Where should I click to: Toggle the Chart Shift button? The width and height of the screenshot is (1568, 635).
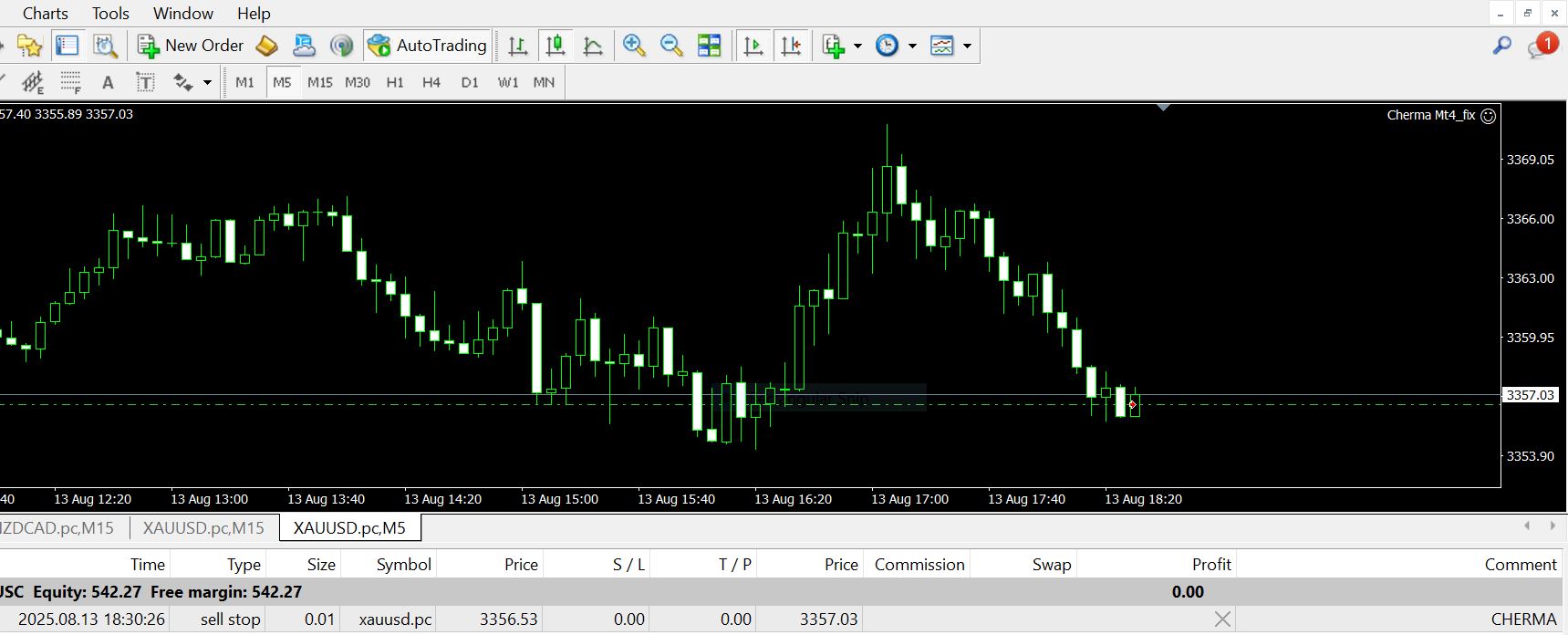click(x=791, y=46)
